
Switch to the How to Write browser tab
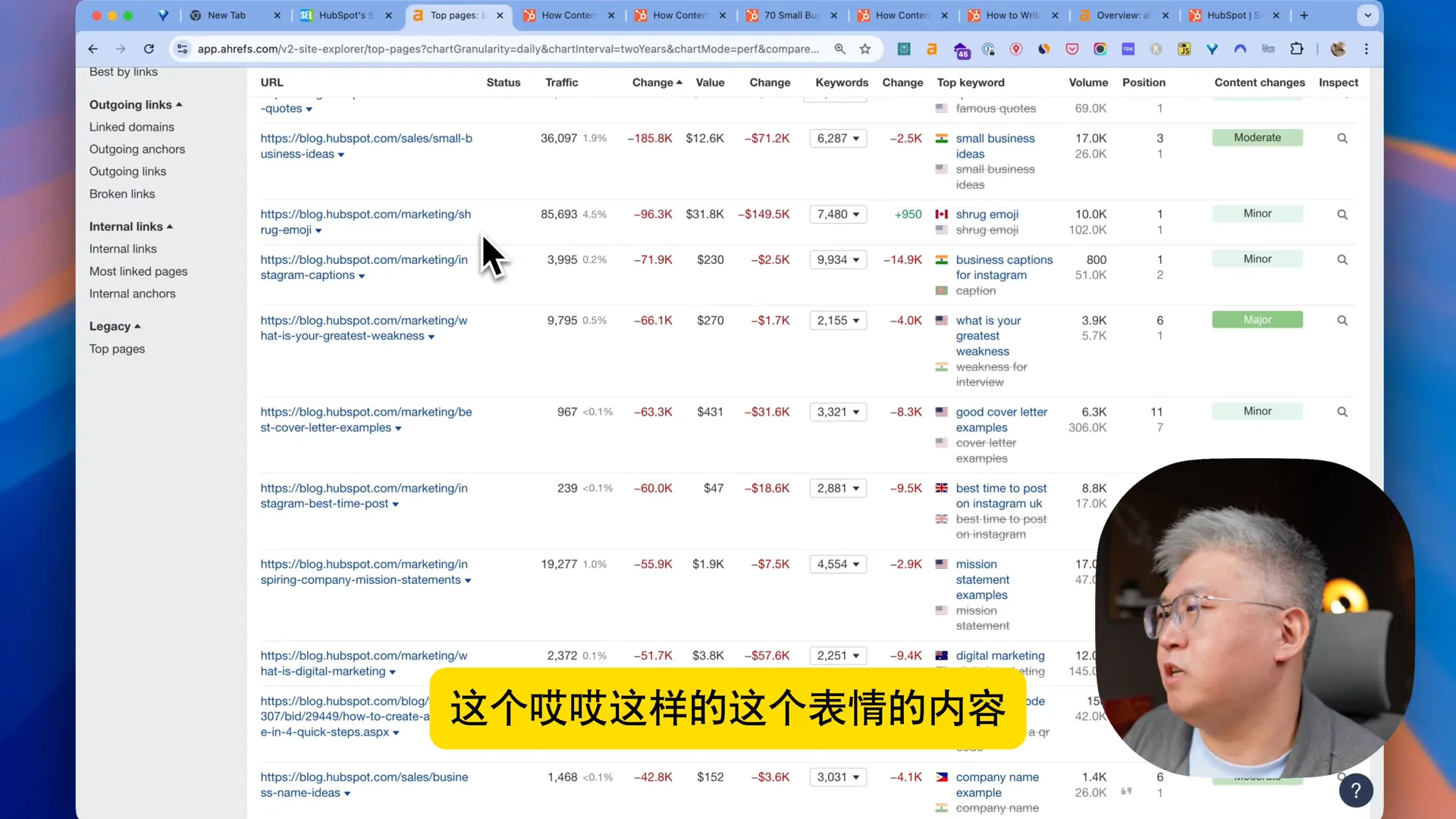coord(1013,15)
